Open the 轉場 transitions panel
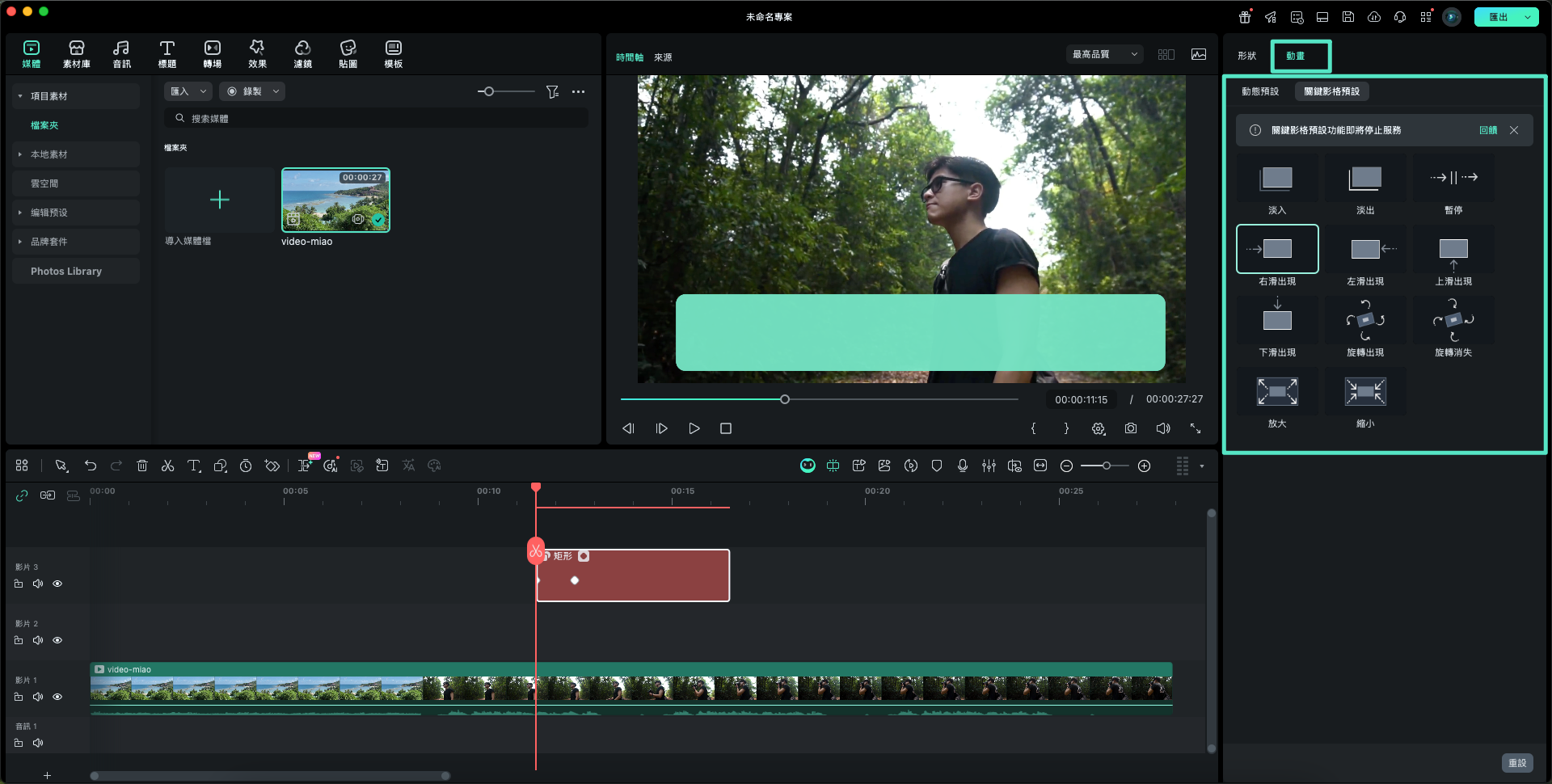 tap(212, 53)
